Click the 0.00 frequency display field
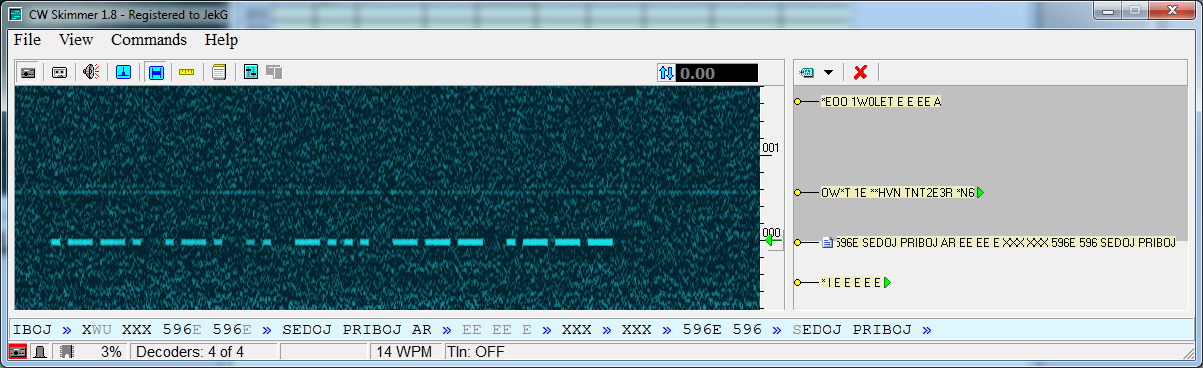The image size is (1203, 368). (717, 73)
